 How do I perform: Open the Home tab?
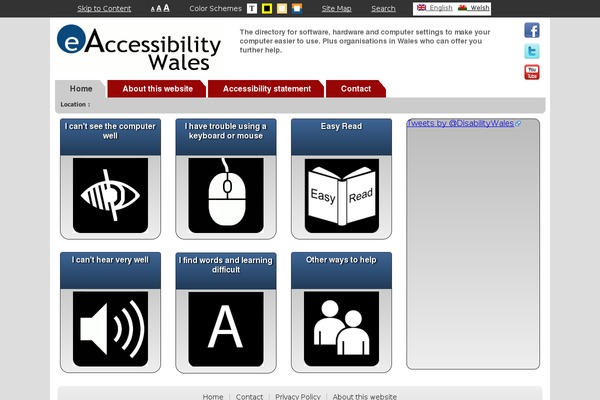pos(81,89)
